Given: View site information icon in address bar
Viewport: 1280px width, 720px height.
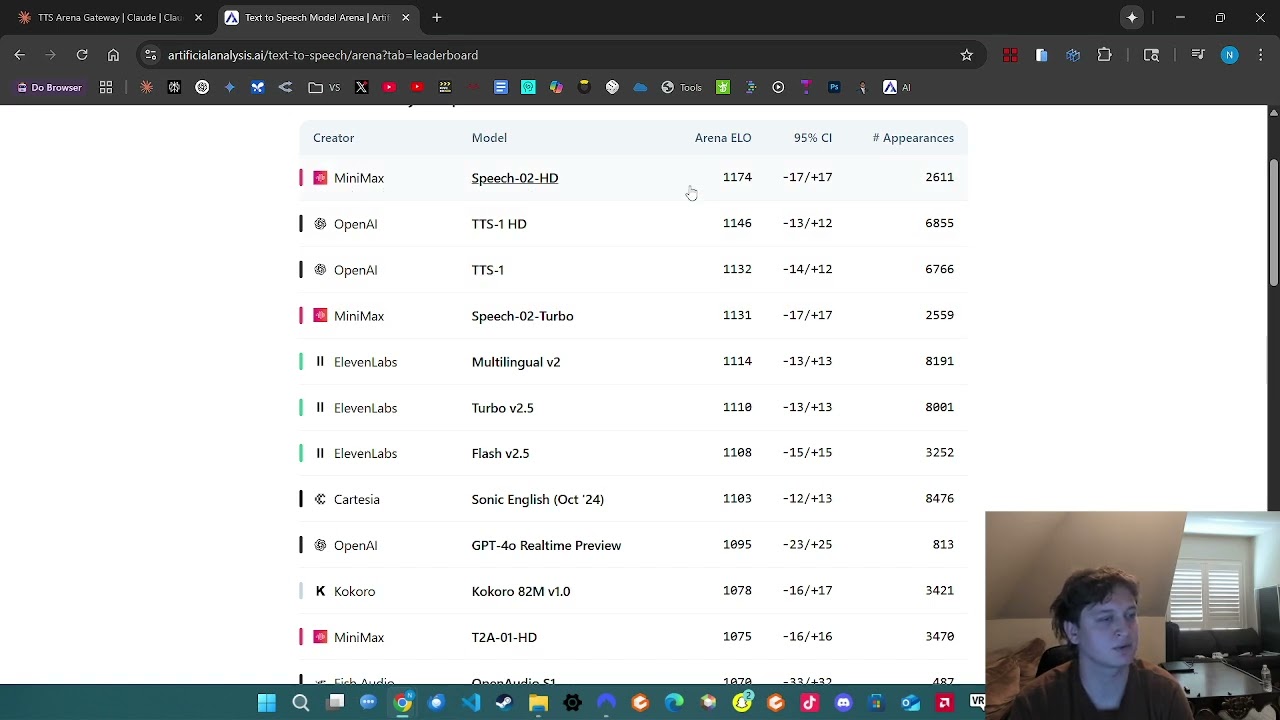Looking at the screenshot, I should tap(150, 55).
